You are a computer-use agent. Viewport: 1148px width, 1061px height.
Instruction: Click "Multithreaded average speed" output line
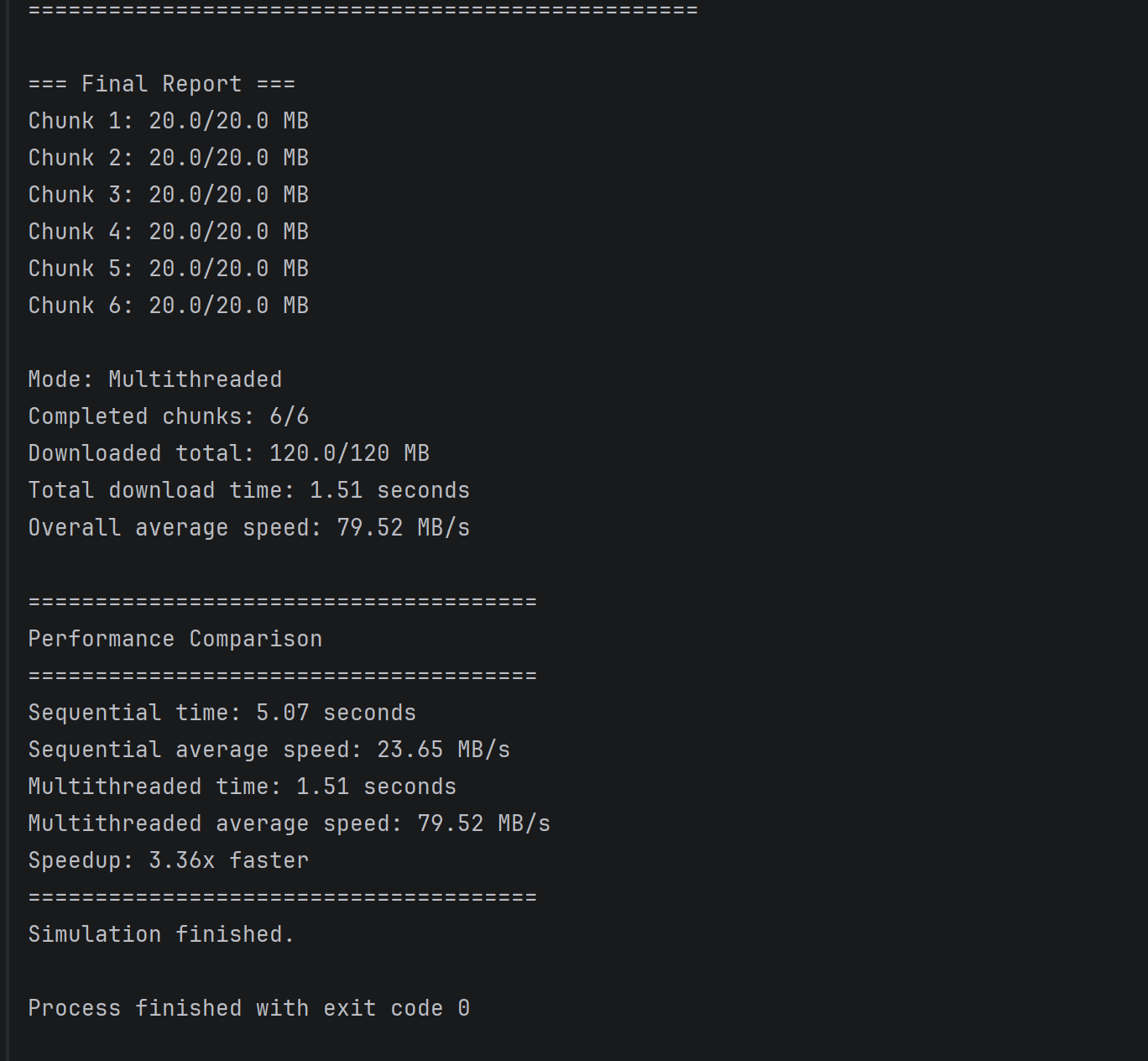290,823
